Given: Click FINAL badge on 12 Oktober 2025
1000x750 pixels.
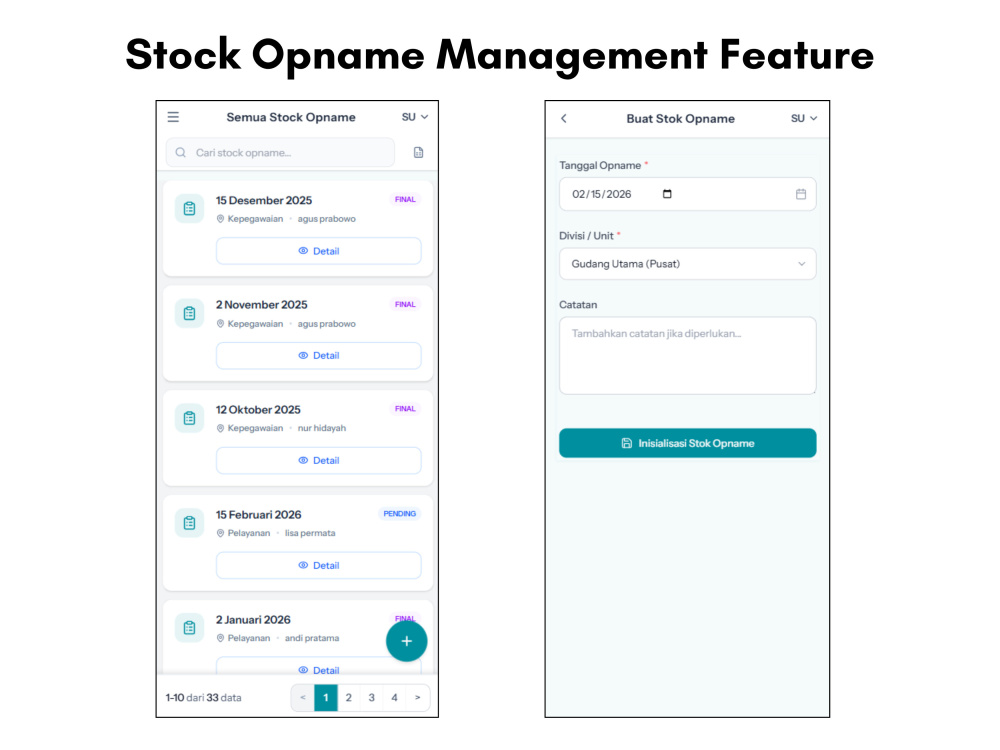Looking at the screenshot, I should pos(405,409).
